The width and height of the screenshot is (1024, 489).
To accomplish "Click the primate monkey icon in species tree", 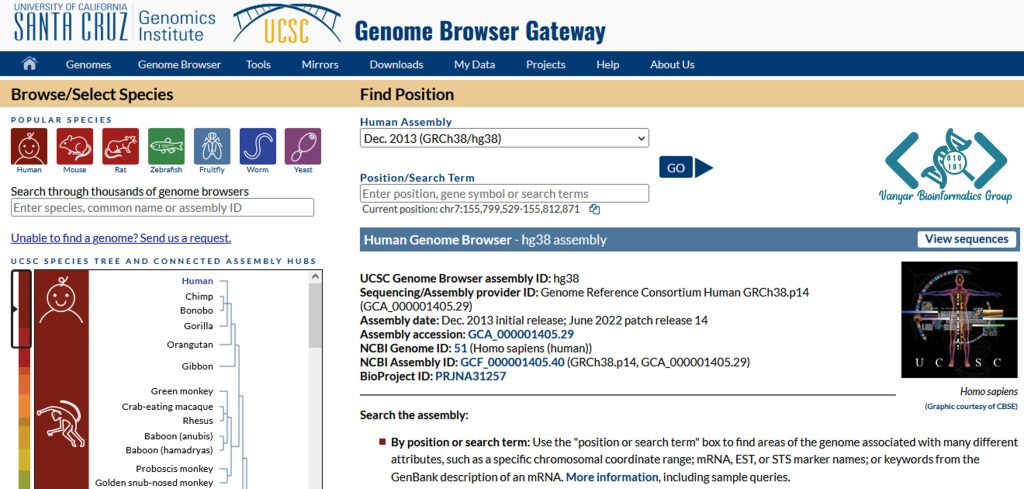I will pyautogui.click(x=61, y=423).
